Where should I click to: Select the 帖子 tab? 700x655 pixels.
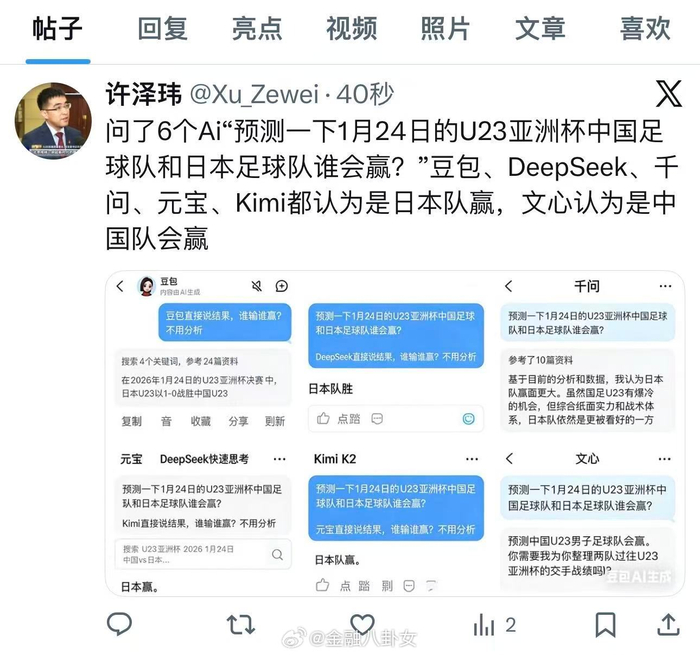coord(57,29)
